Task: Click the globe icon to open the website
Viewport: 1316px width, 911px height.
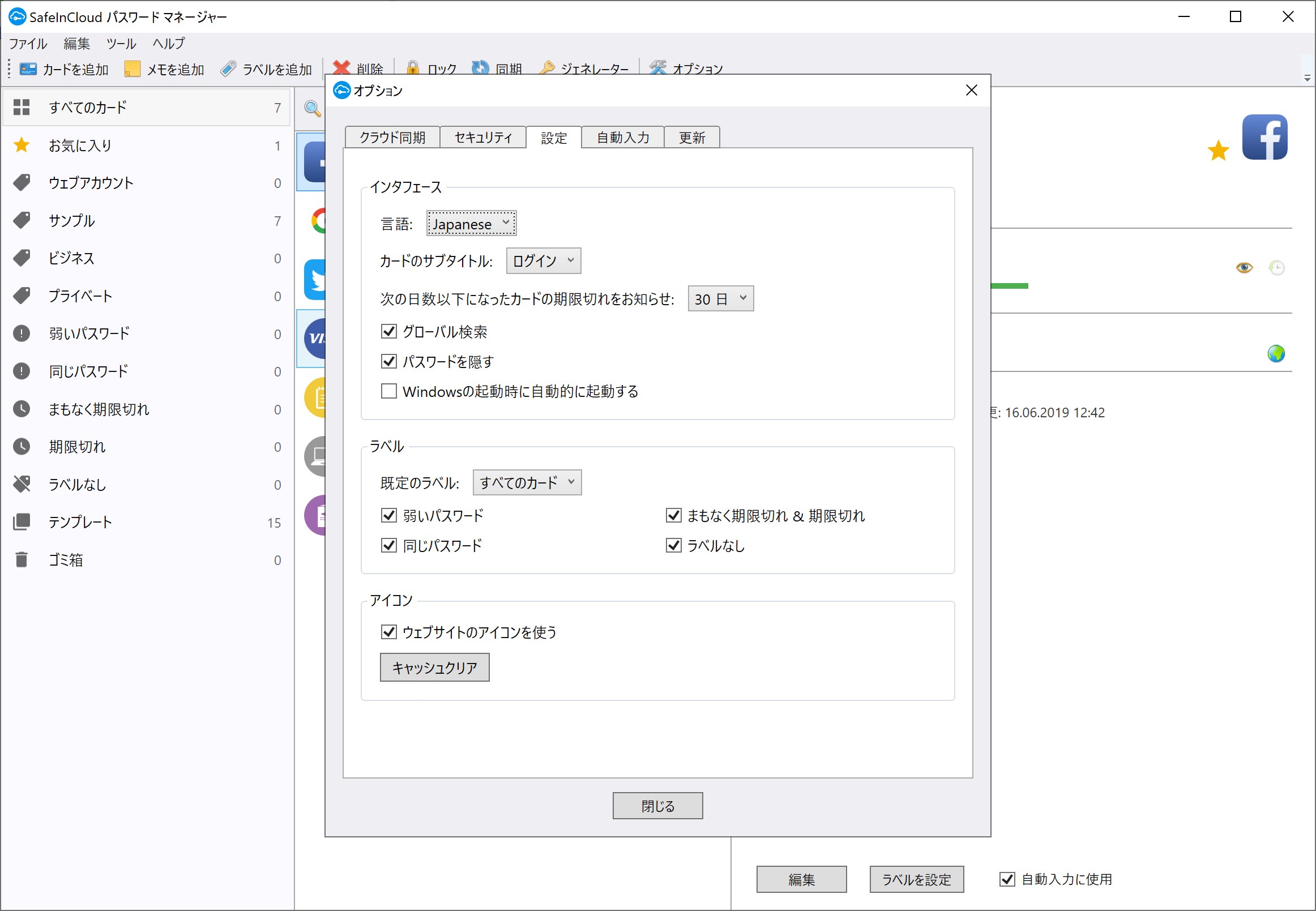Action: pos(1276,354)
